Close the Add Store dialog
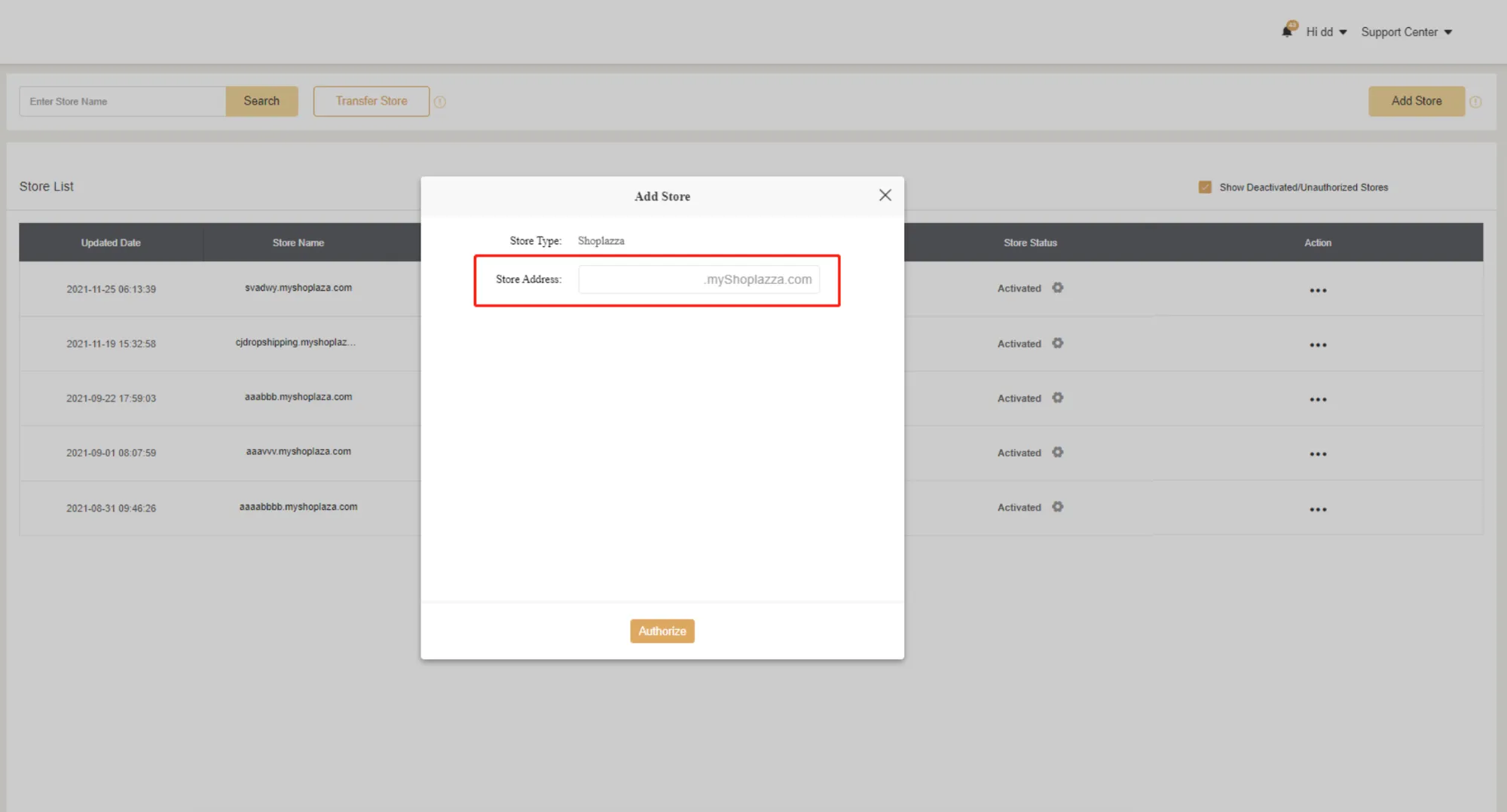Image resolution: width=1507 pixels, height=812 pixels. pyautogui.click(x=885, y=195)
